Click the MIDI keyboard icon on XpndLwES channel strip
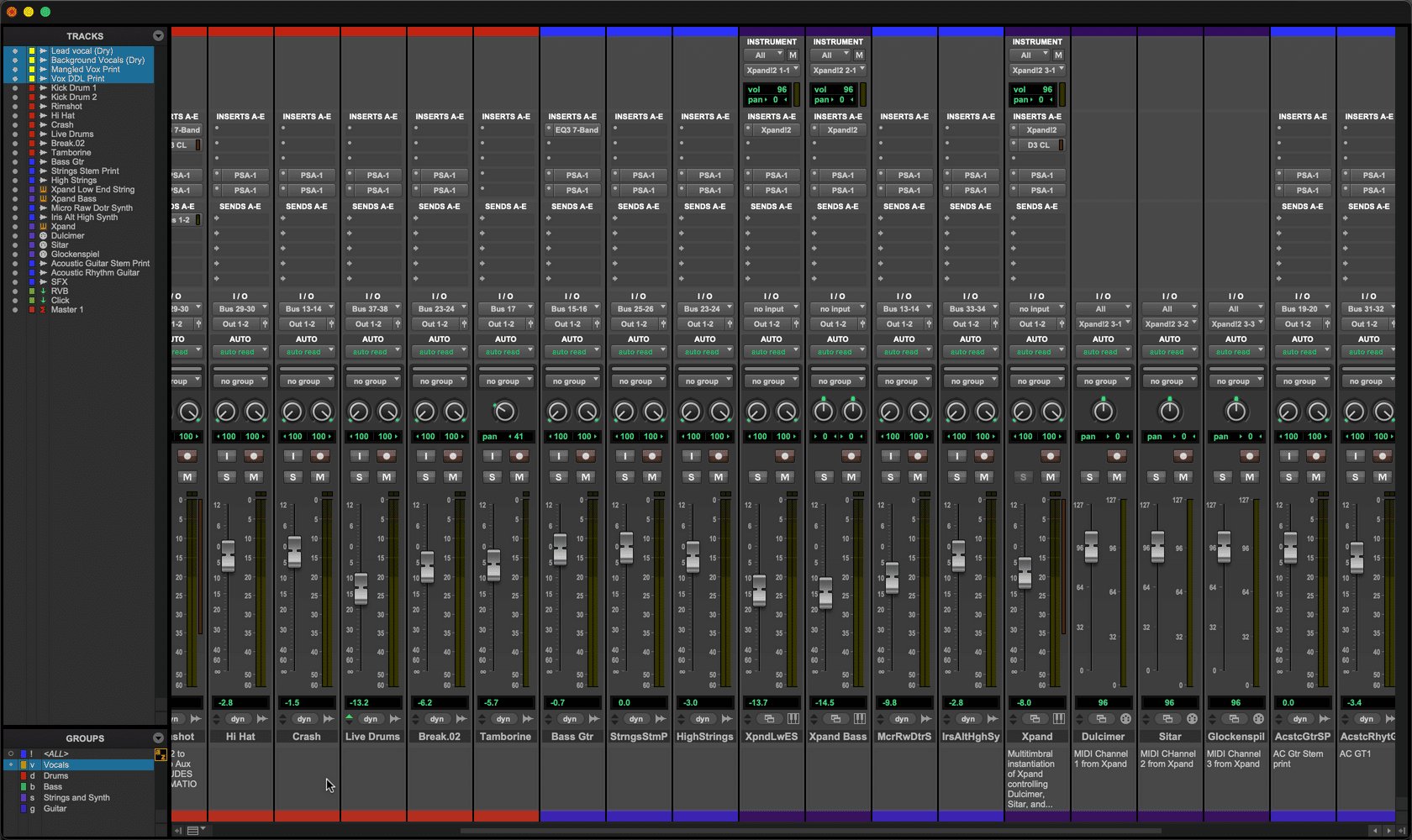The image size is (1412, 840). [793, 718]
